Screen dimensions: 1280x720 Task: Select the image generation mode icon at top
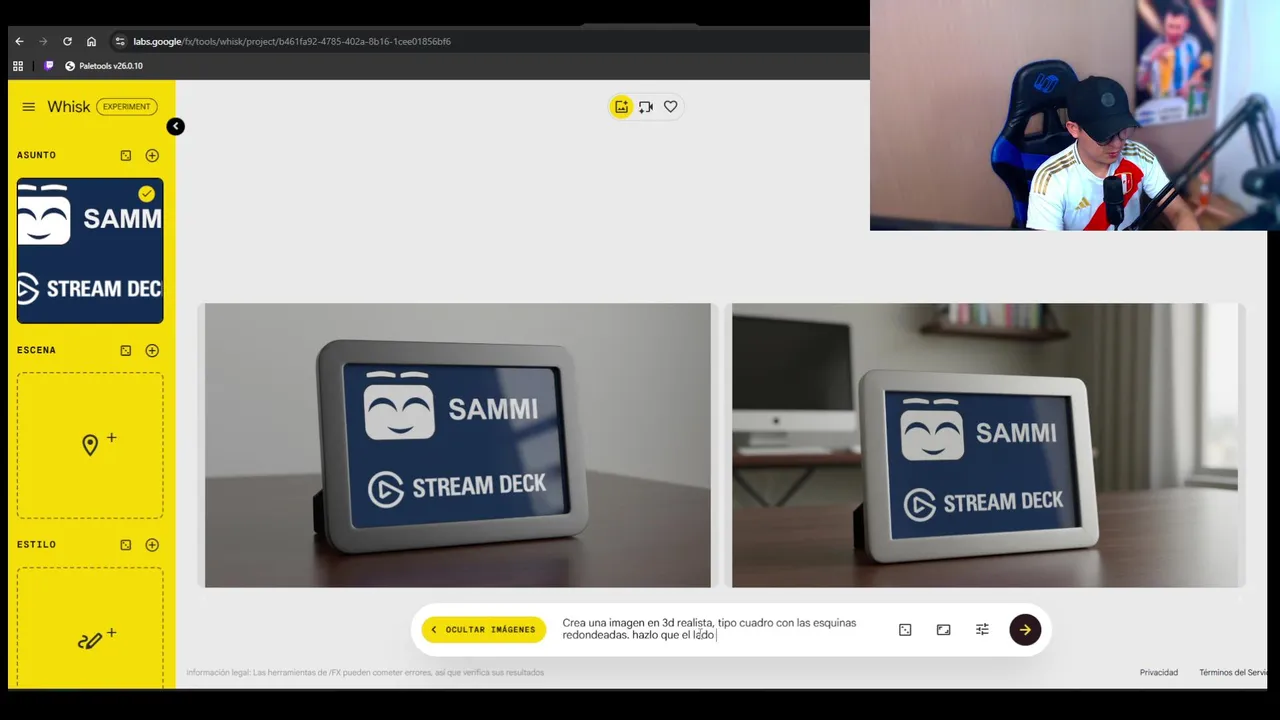[x=622, y=107]
